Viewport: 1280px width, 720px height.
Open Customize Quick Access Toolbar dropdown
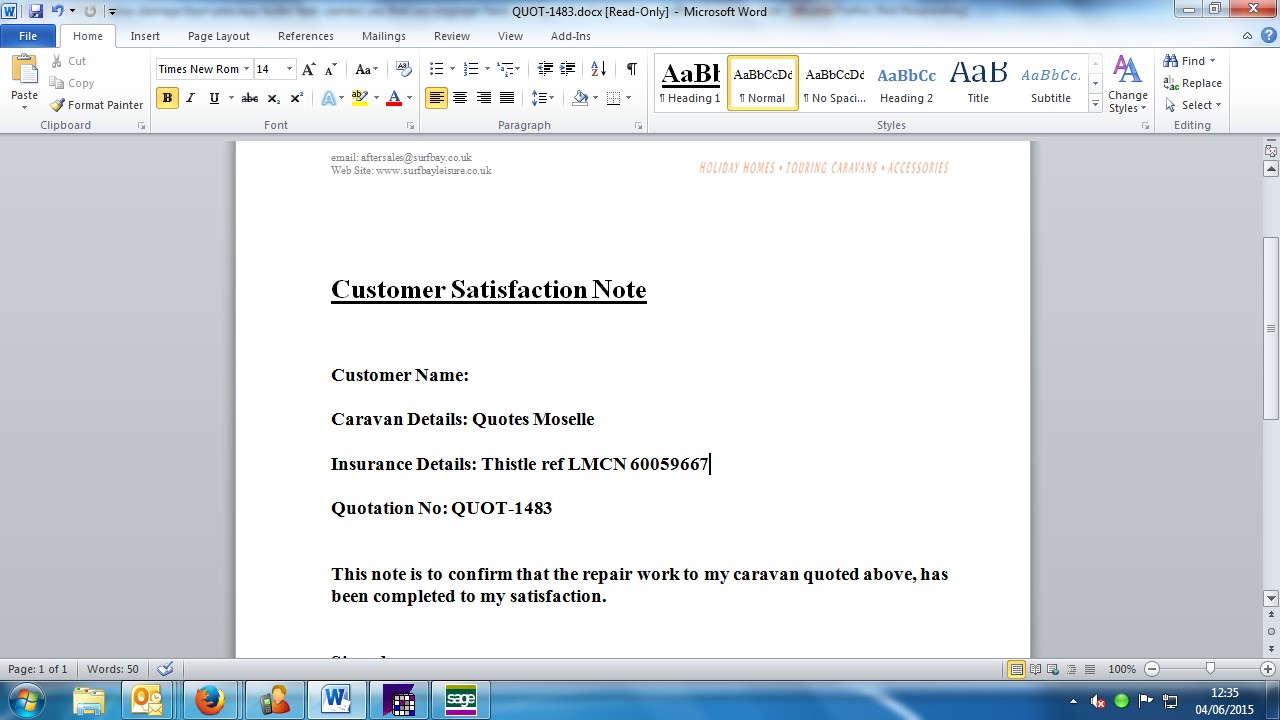pyautogui.click(x=112, y=12)
